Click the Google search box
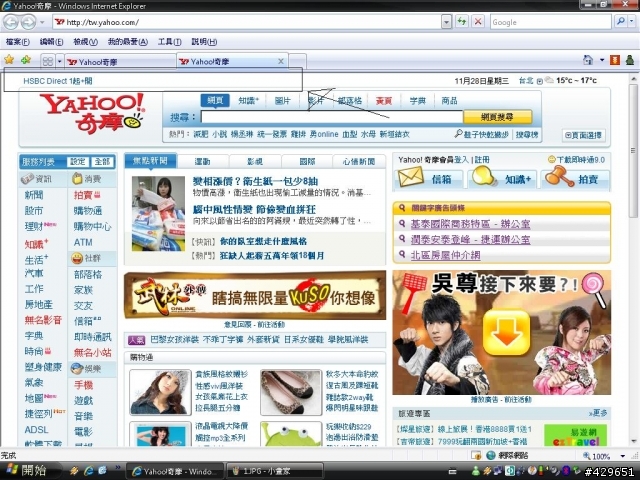This screenshot has height=480, width=640. click(551, 22)
